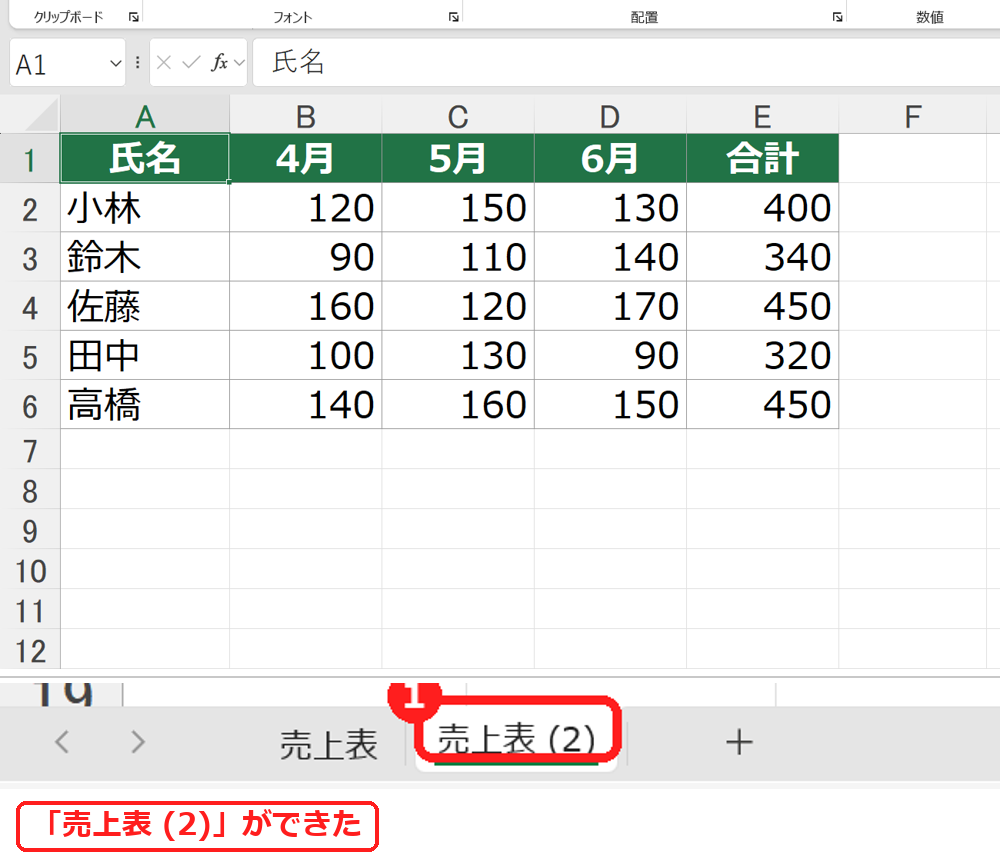Click 佐藤's 4月 cell 160
This screenshot has width=1000, height=859.
[x=305, y=307]
